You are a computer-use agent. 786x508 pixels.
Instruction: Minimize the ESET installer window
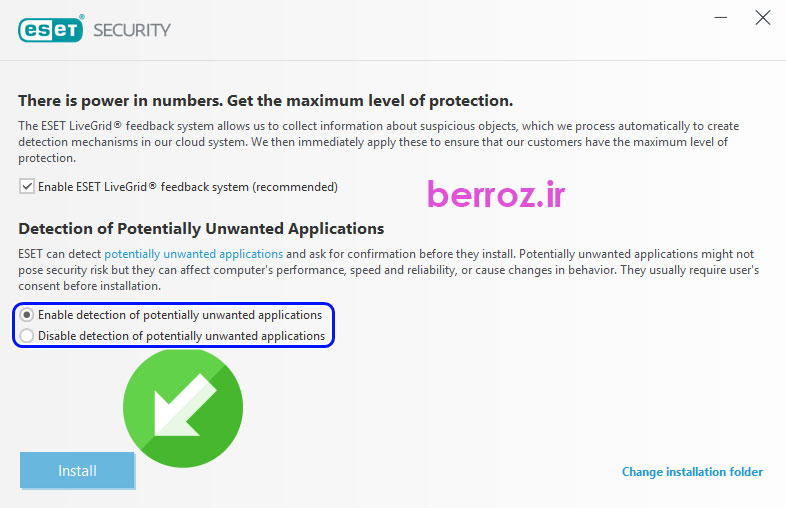tap(720, 18)
